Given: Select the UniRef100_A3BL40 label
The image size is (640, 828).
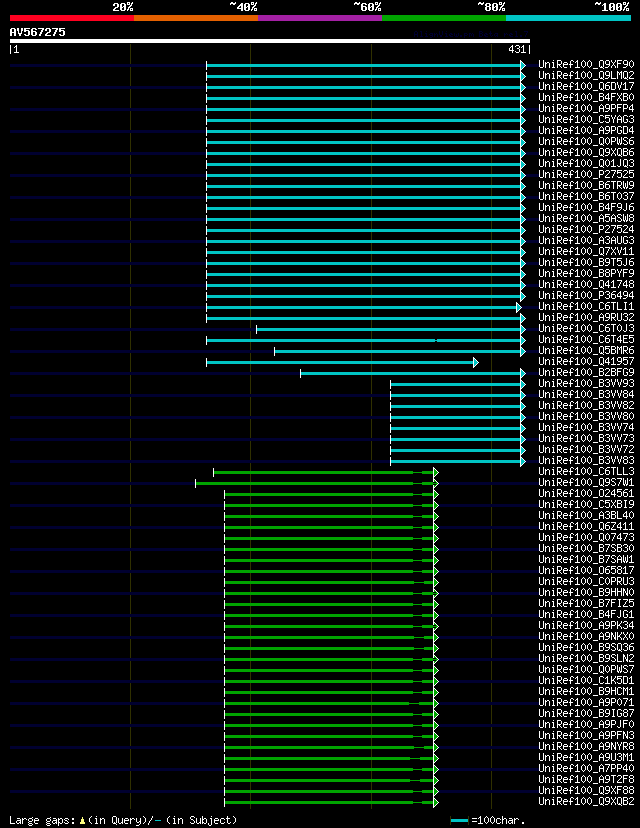Looking at the screenshot, I should [x=586, y=515].
